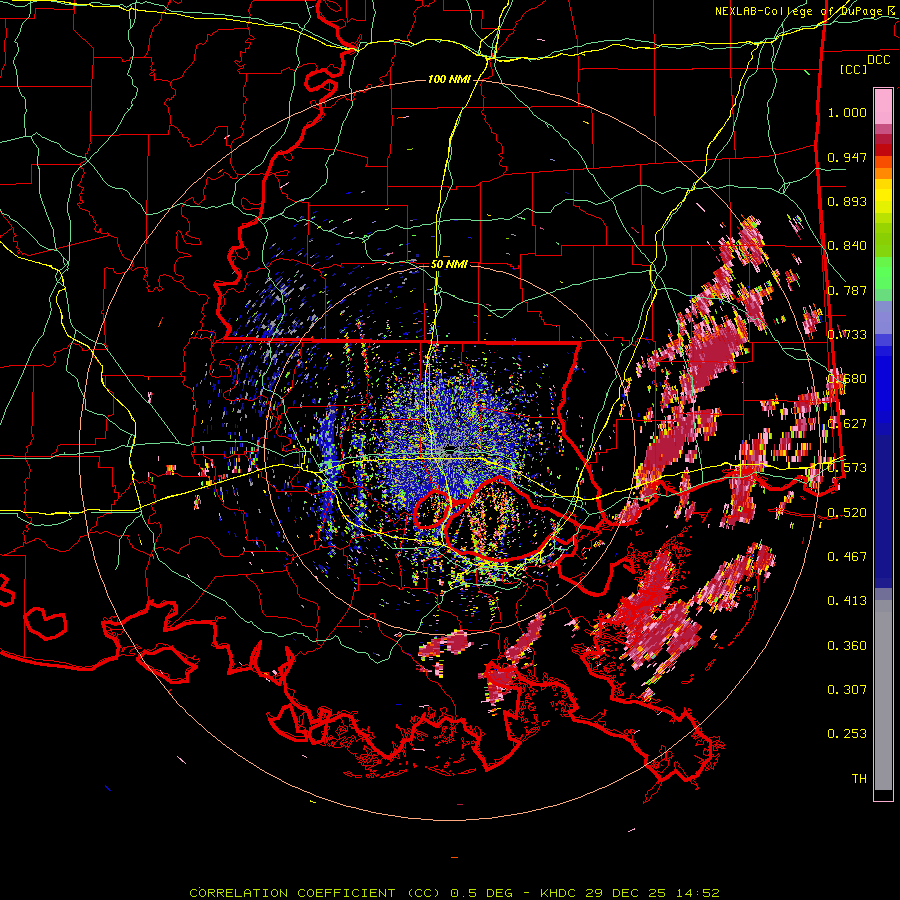This screenshot has width=900, height=900.
Task: Click the black radar site marker at the map center
Action: pyautogui.click(x=451, y=448)
